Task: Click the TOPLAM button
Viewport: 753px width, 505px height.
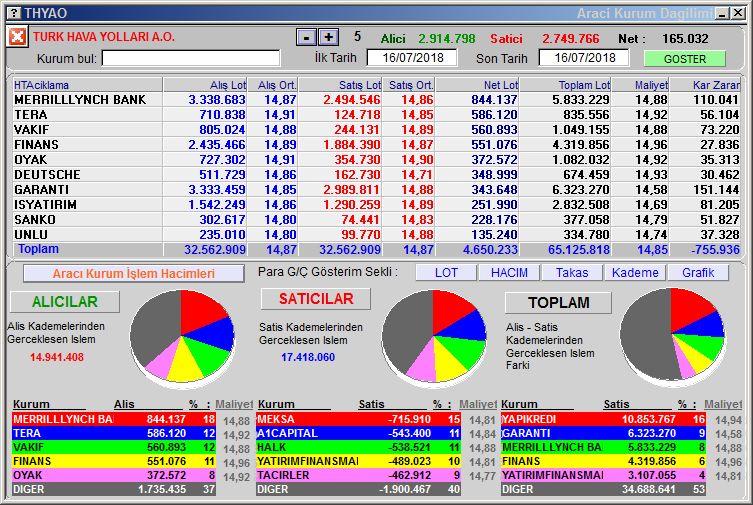Action: coord(559,302)
